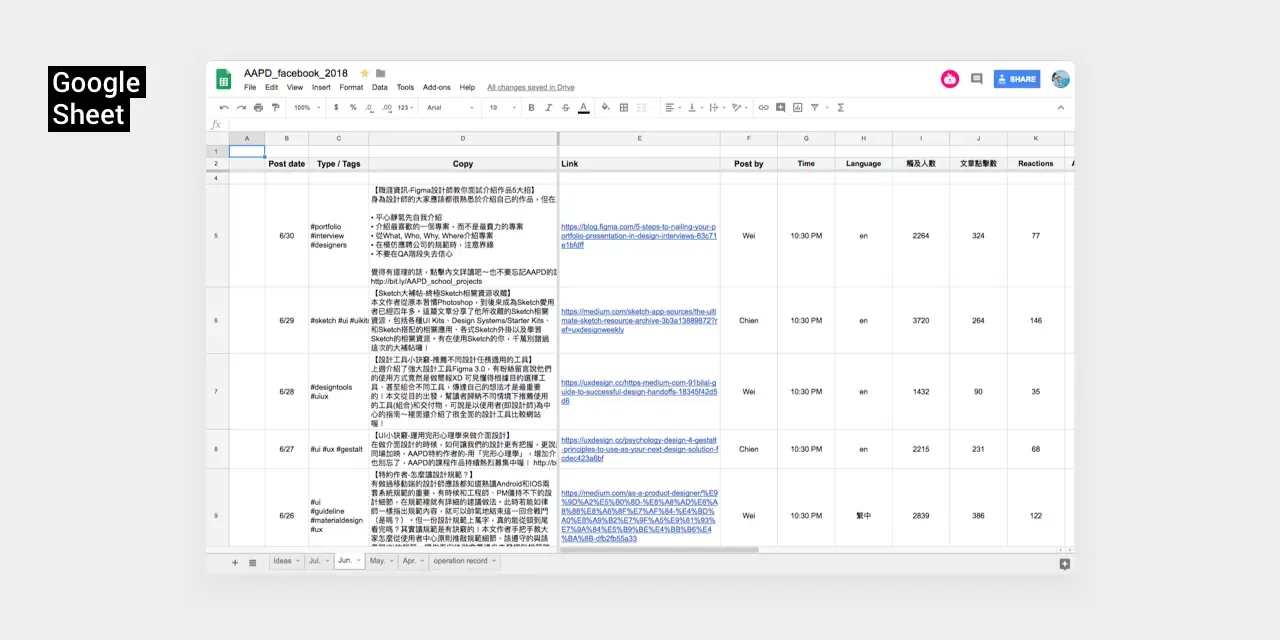Open the text color picker
Image resolution: width=1280 pixels, height=640 pixels.
583,107
